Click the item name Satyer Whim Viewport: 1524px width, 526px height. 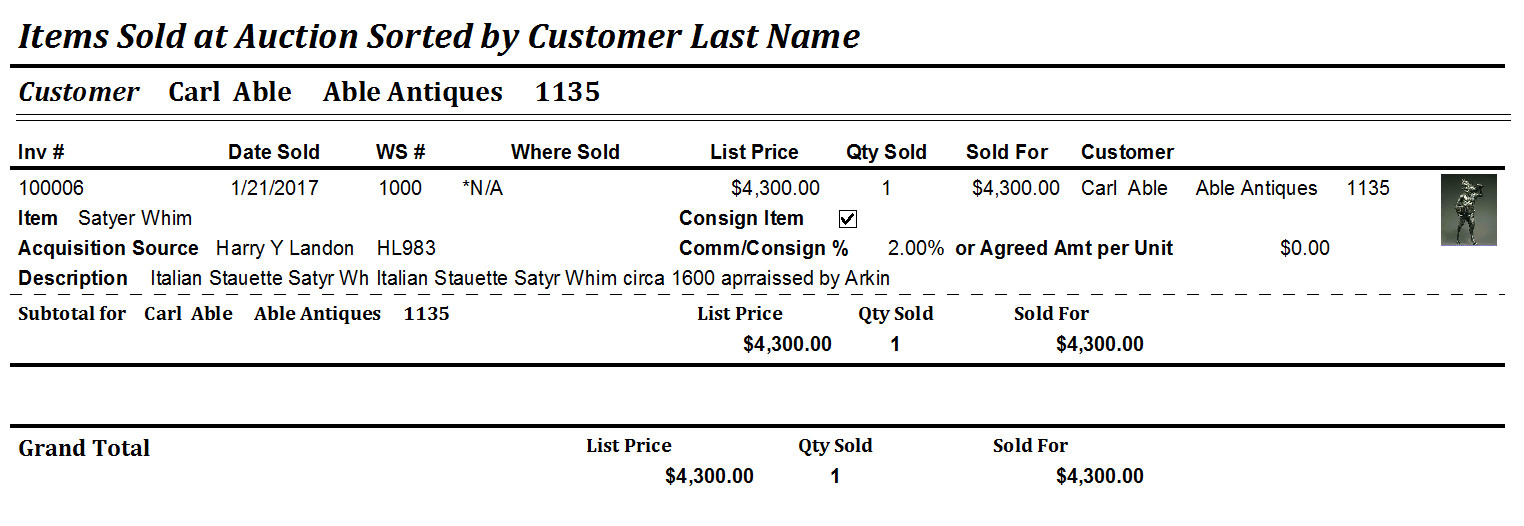[x=135, y=218]
